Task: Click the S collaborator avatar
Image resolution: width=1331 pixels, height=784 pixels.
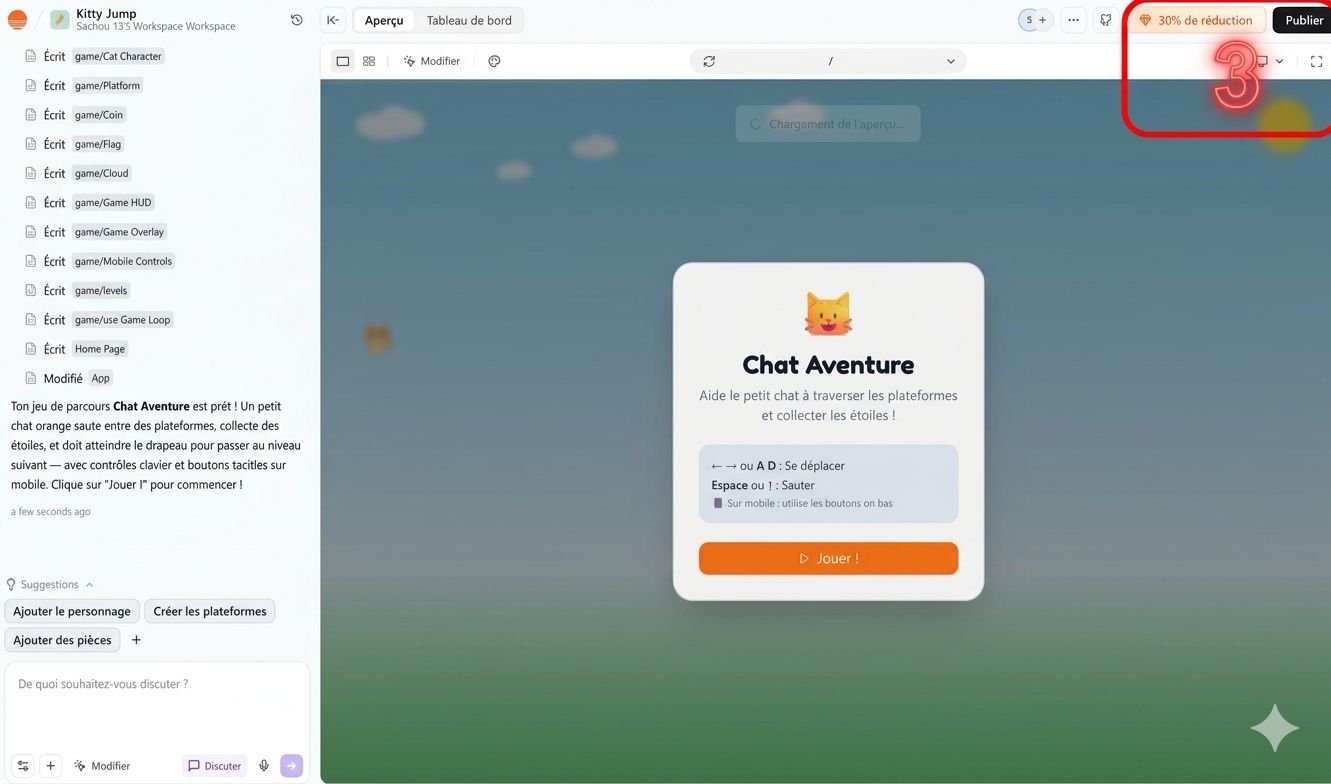Action: coord(1029,20)
